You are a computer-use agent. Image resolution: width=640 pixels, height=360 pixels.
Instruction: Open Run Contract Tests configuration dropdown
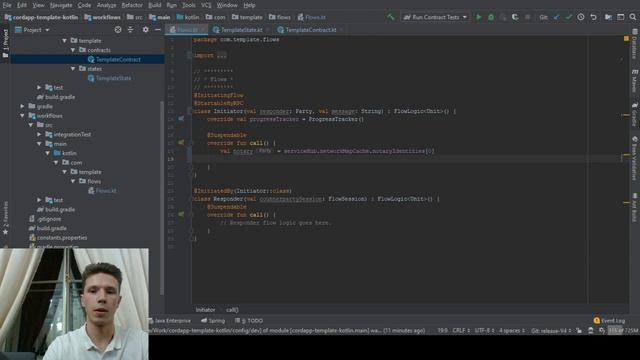click(x=435, y=17)
